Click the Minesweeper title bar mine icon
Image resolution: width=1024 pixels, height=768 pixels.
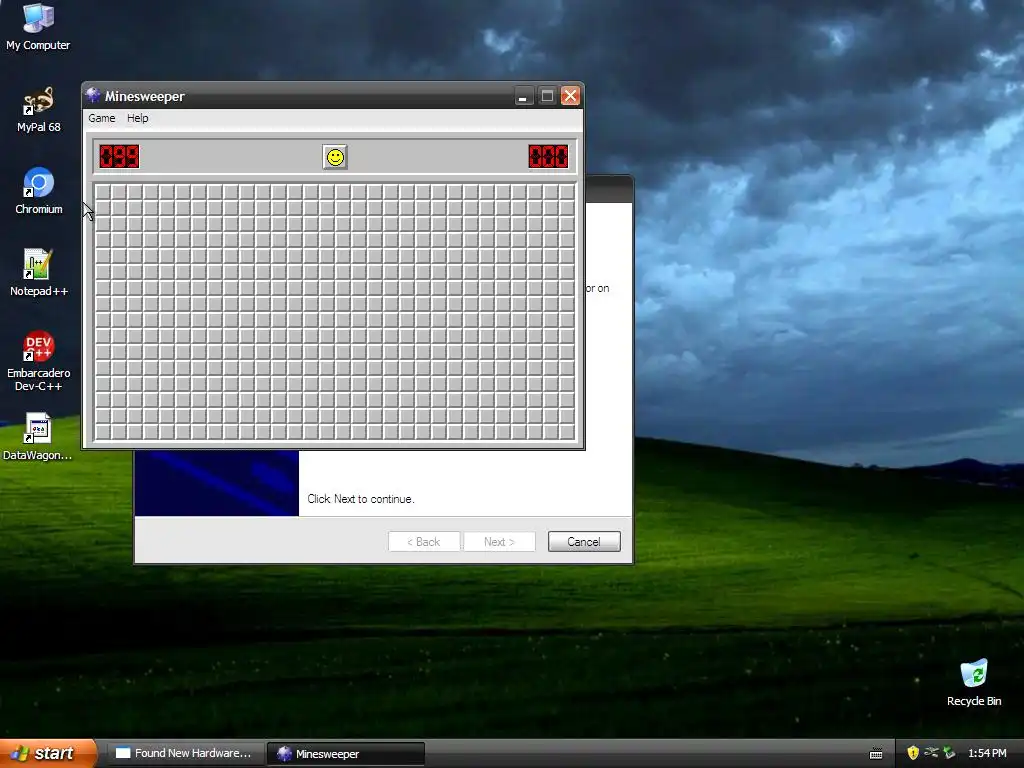tap(93, 95)
